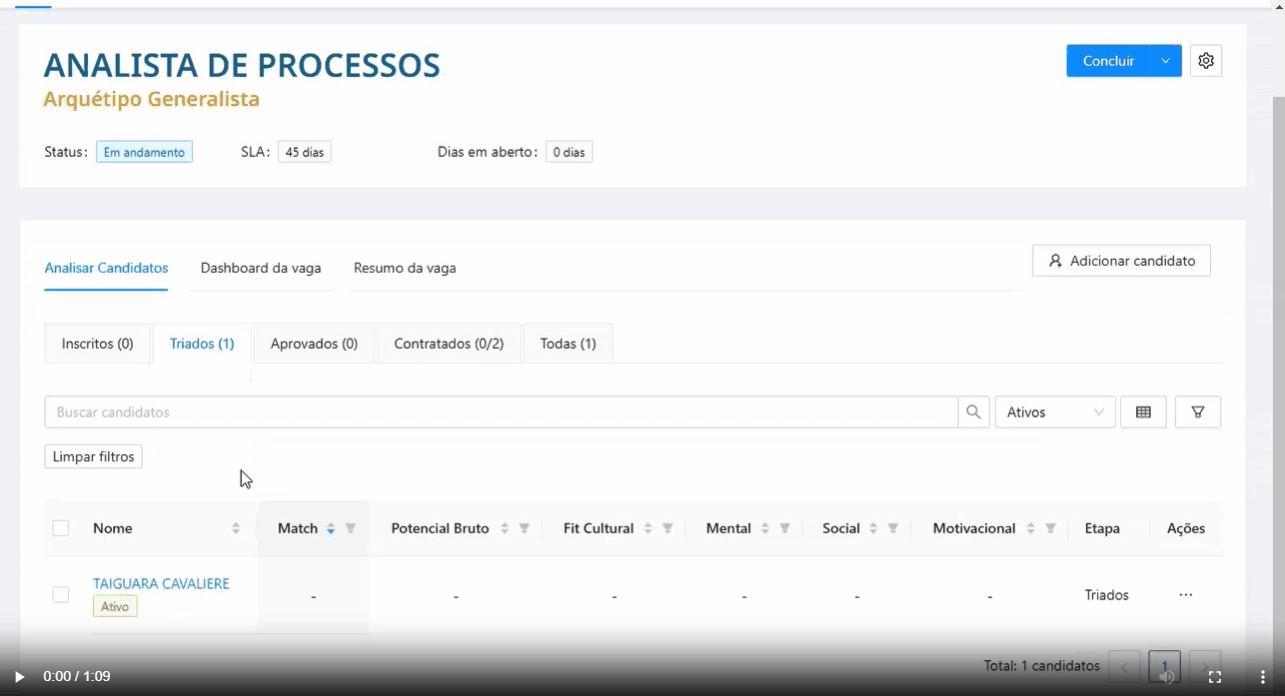Expand the Concluir dropdown arrow
The image size is (1285, 696).
tap(1165, 61)
